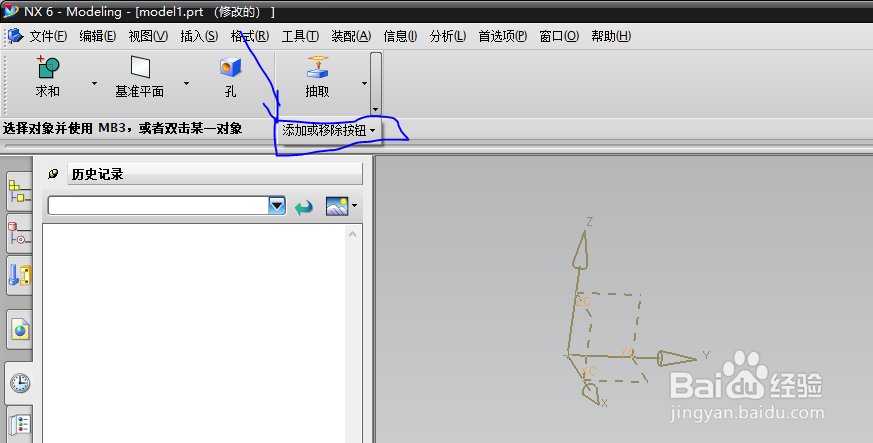Select the Y axis arrow in viewport
The height and width of the screenshot is (443, 873).
(676, 358)
